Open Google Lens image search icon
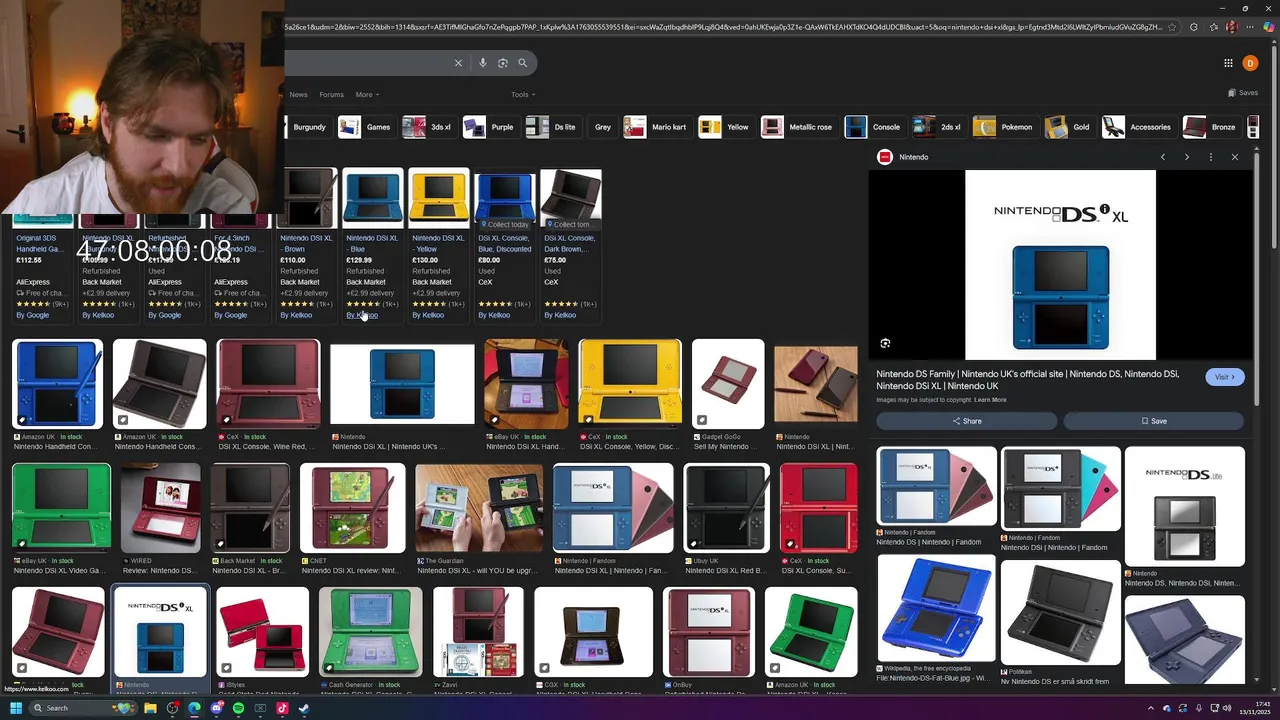1280x720 pixels. [503, 63]
